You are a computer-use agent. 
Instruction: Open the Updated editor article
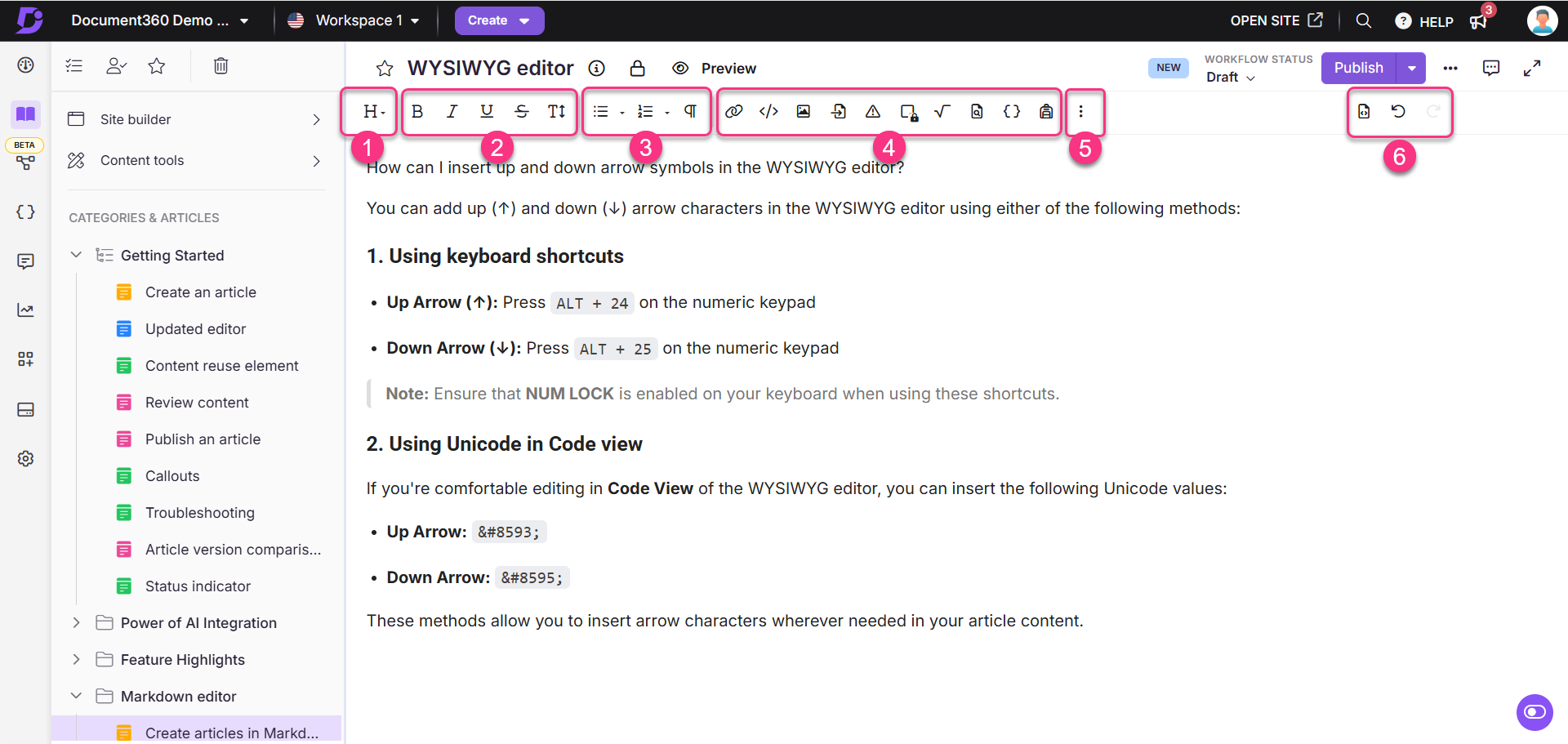point(196,328)
